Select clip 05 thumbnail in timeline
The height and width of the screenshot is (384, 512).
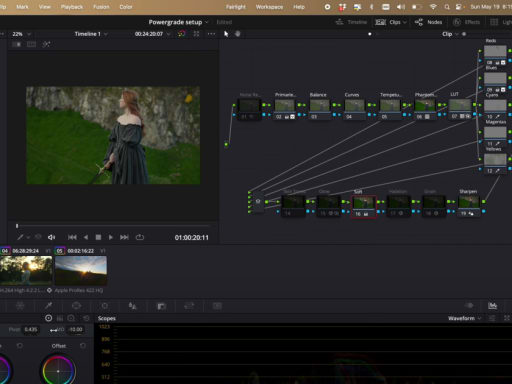pyautogui.click(x=81, y=270)
